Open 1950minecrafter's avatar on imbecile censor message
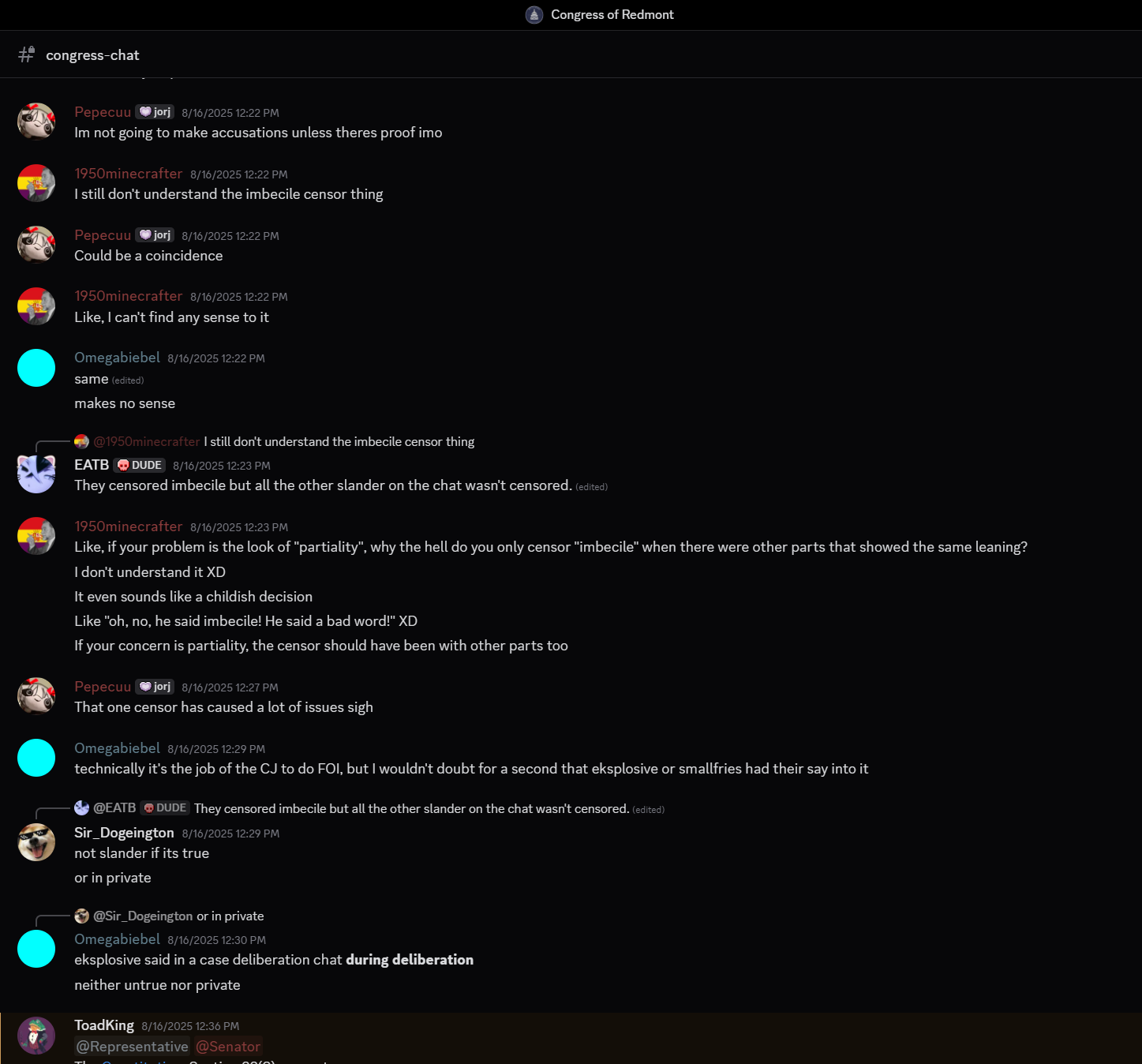This screenshot has height=1064, width=1142. [x=36, y=183]
